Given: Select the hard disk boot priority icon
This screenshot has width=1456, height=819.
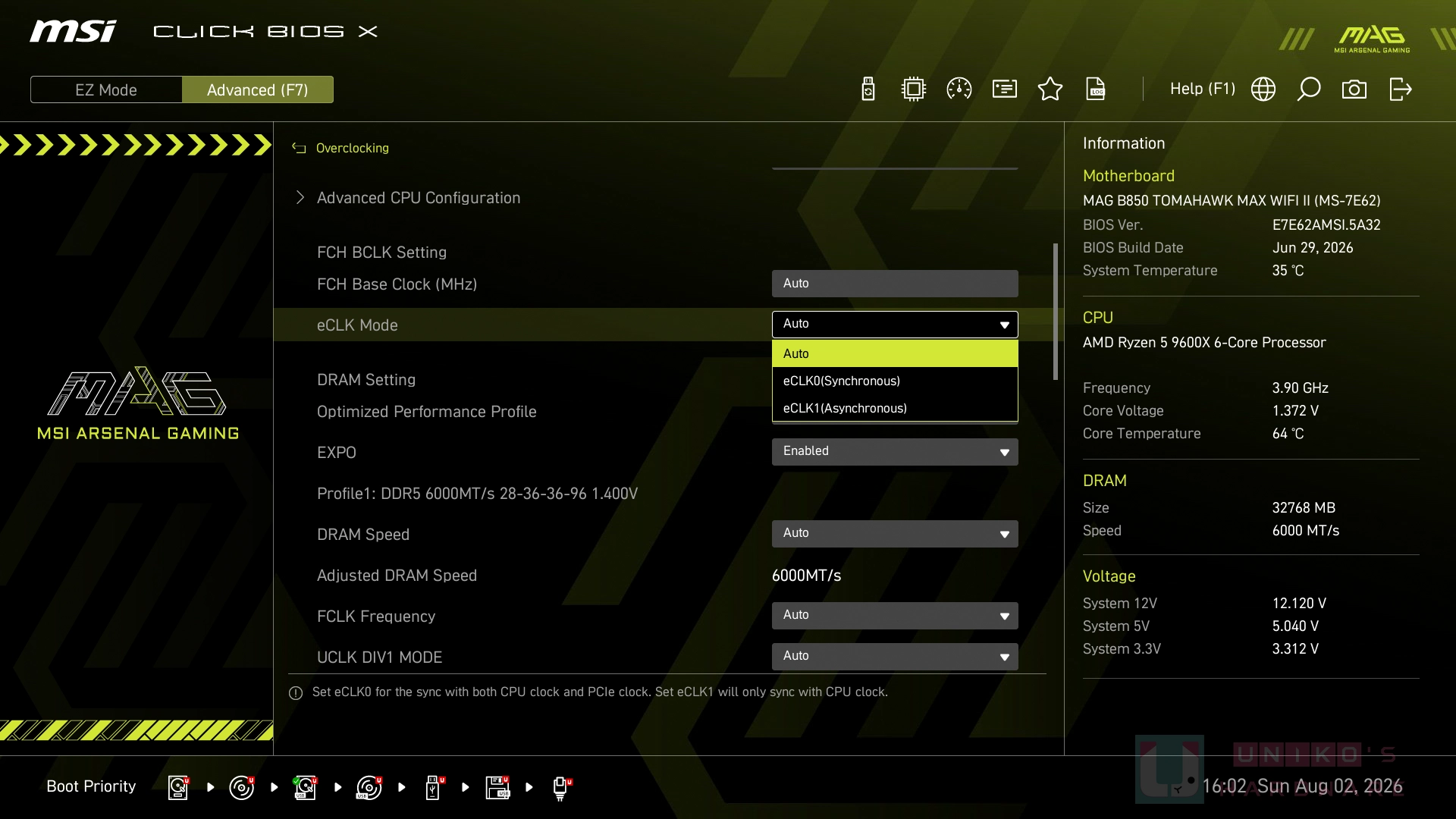Looking at the screenshot, I should tap(178, 787).
